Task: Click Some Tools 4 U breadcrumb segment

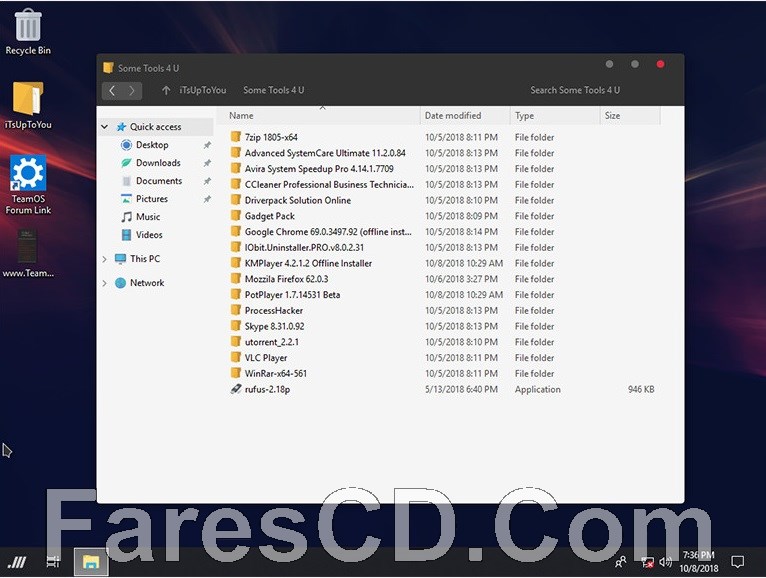Action: pyautogui.click(x=274, y=90)
